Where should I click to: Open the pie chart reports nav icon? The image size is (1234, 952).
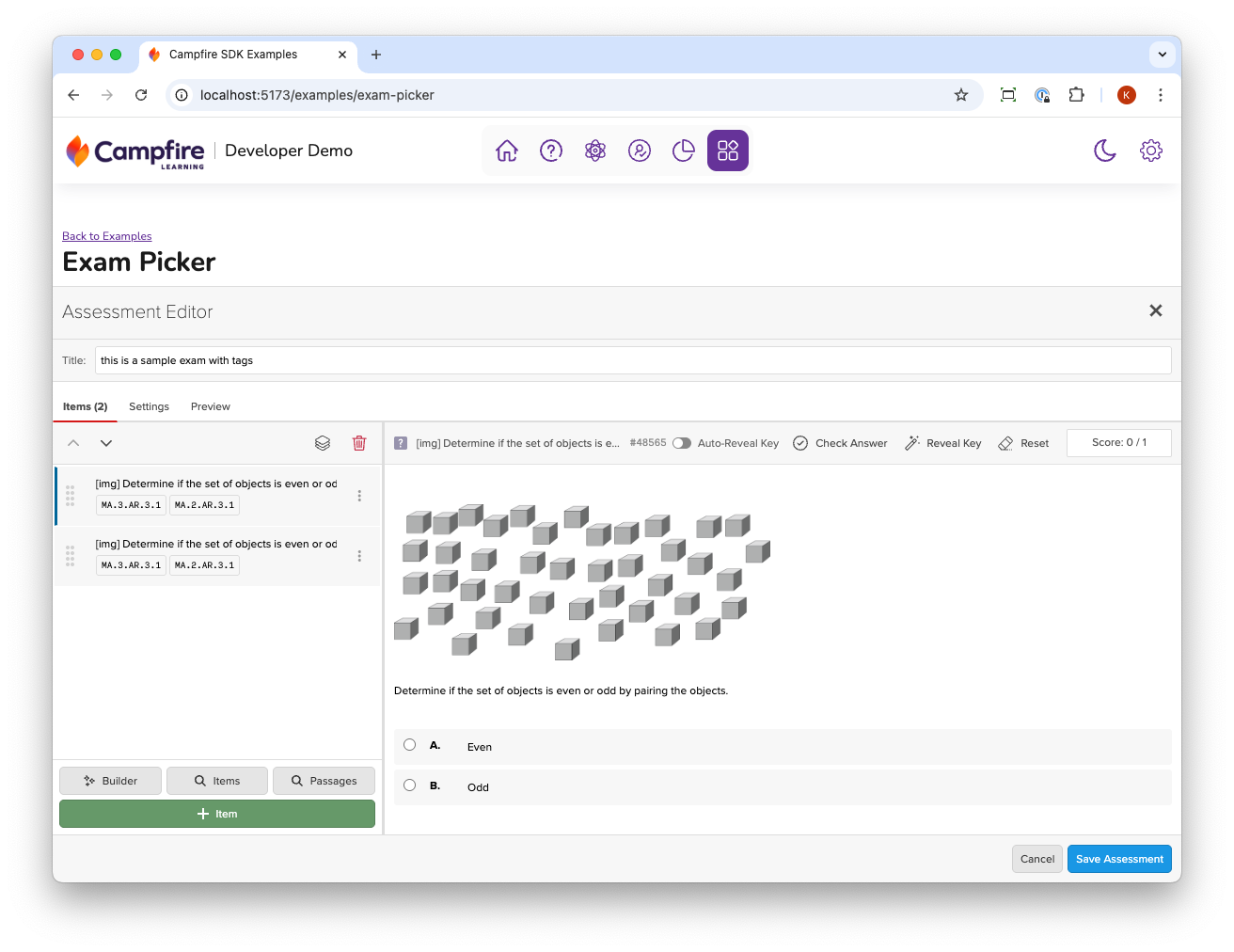[x=684, y=151]
